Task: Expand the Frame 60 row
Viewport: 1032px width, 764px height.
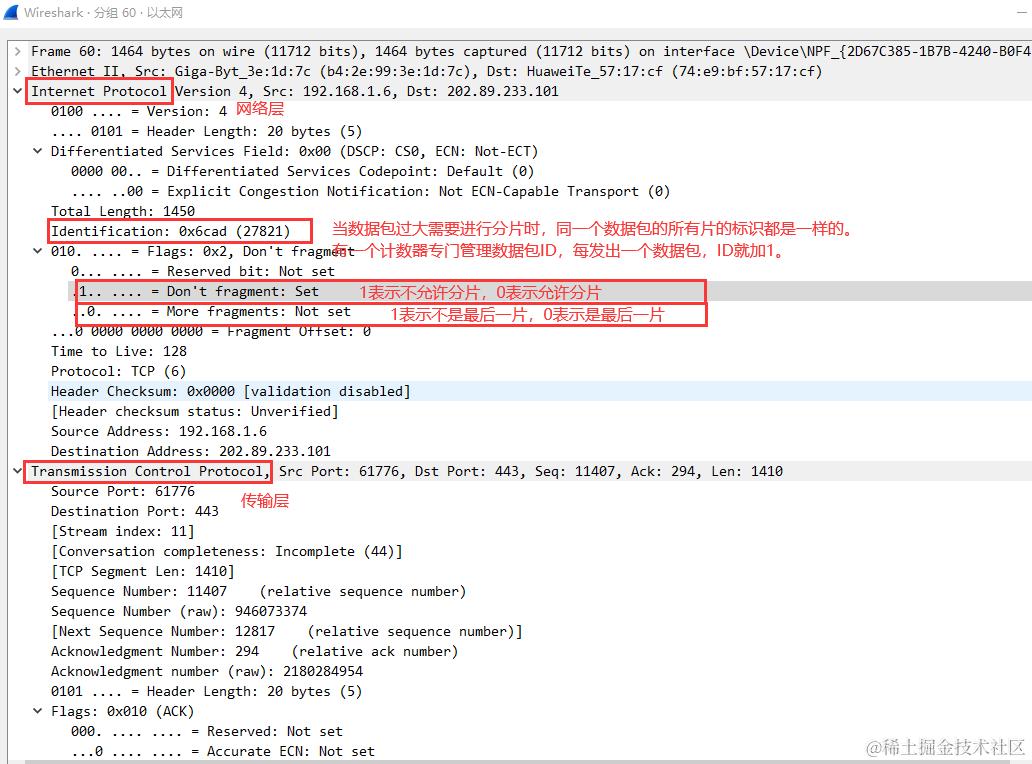Action: pos(18,51)
